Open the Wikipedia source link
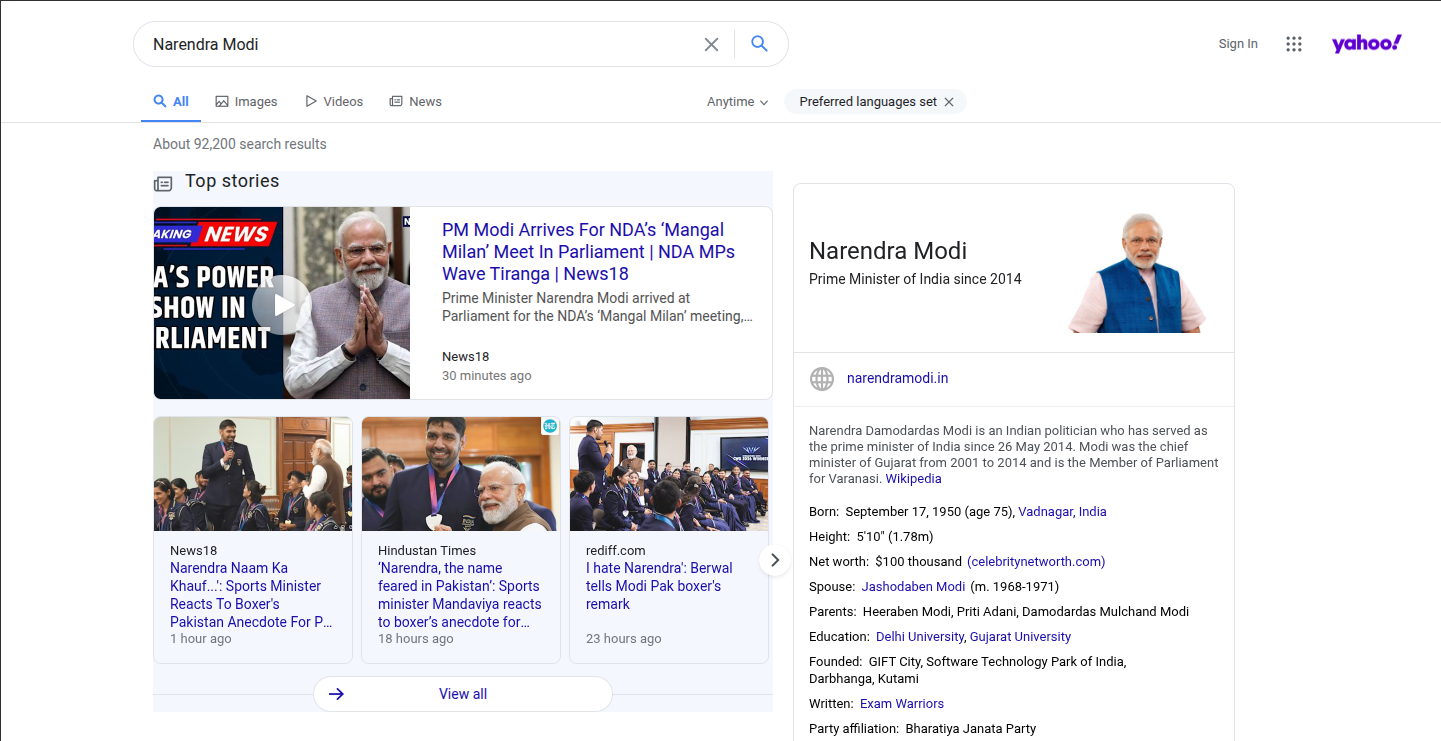1441x741 pixels. 913,479
